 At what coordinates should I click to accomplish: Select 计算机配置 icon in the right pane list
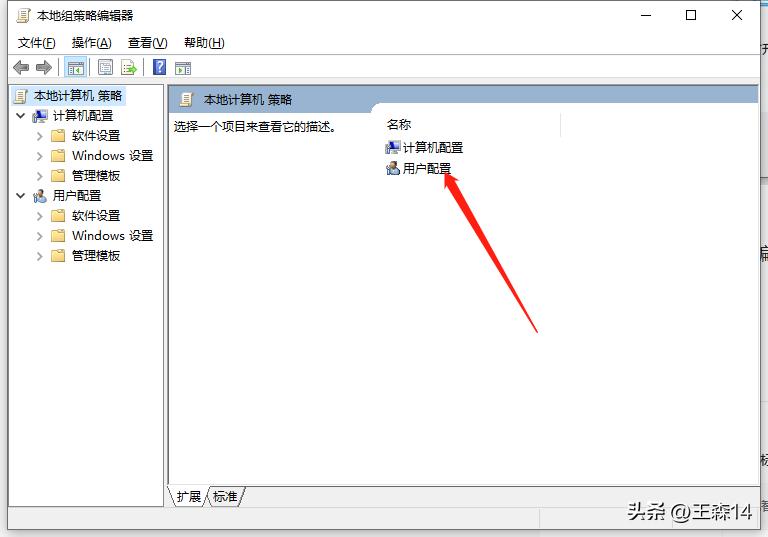[x=392, y=147]
